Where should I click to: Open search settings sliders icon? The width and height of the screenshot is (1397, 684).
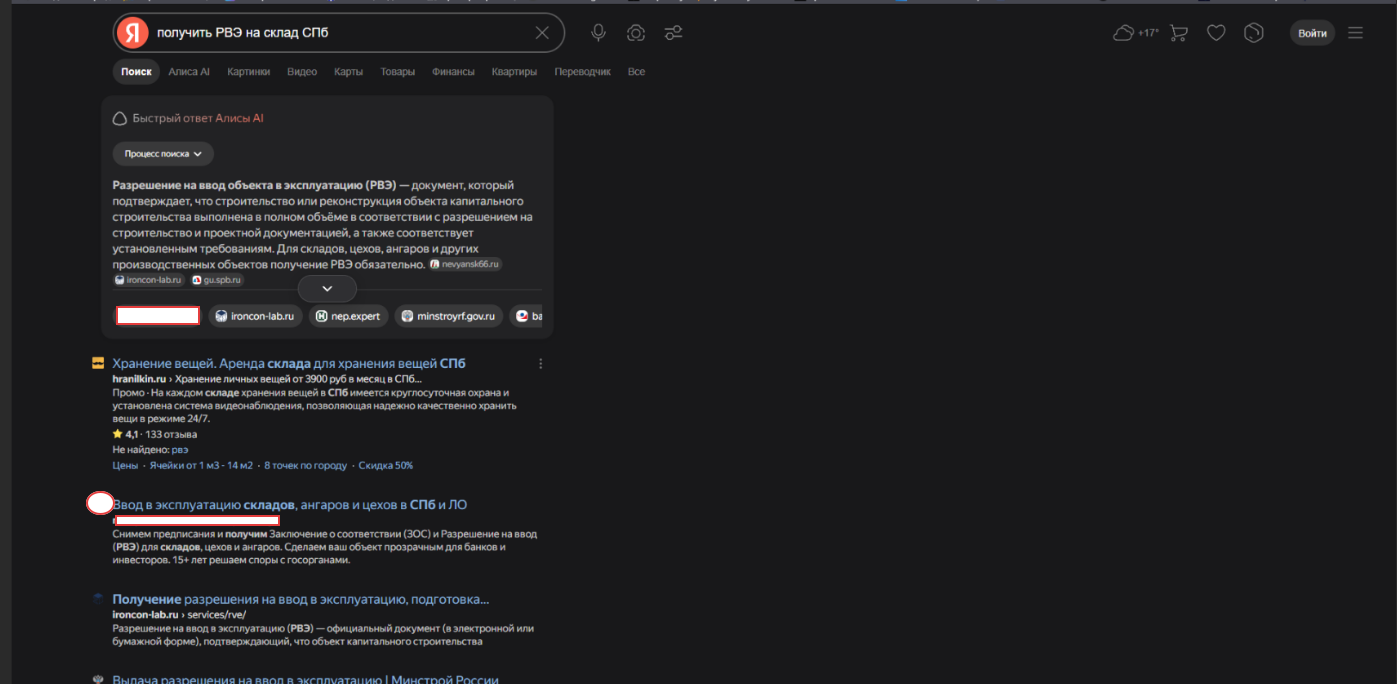coord(674,33)
